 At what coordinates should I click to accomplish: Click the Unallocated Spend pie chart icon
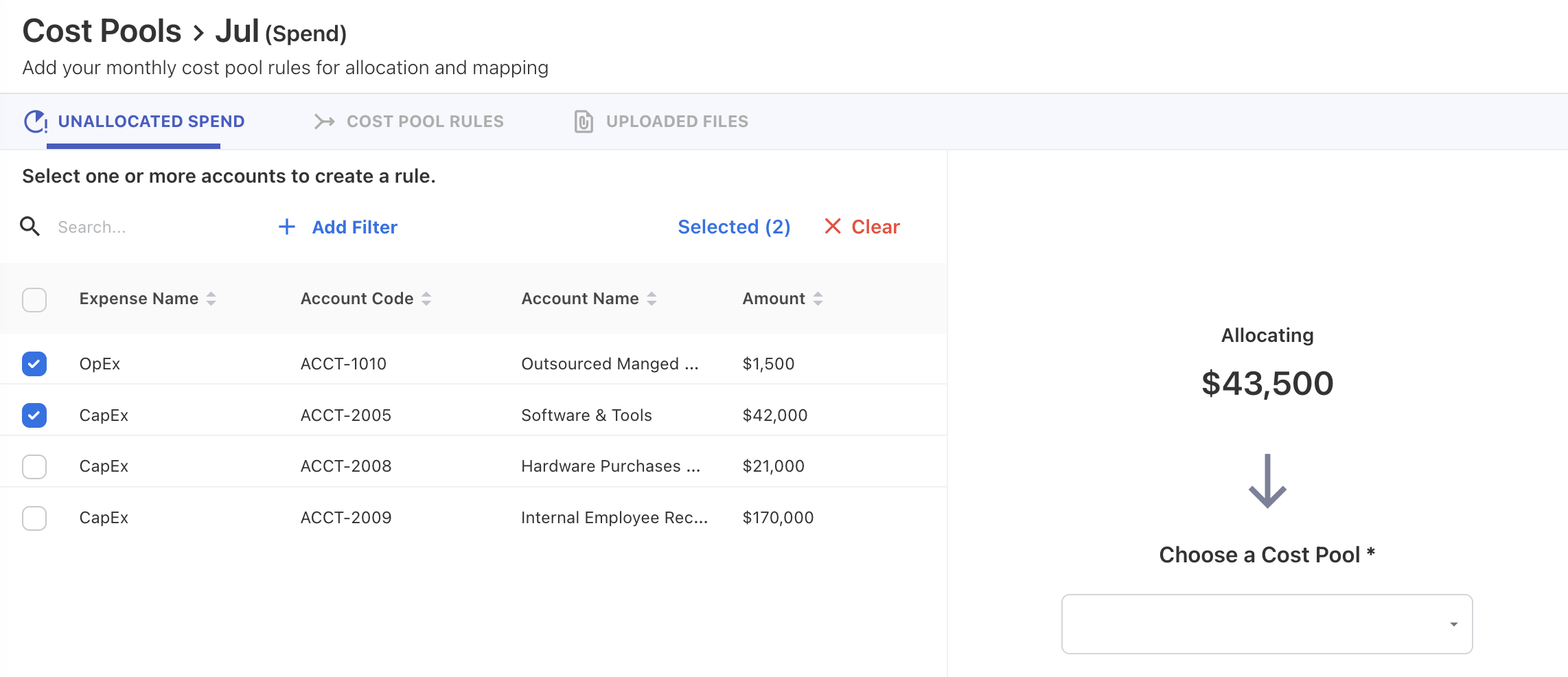click(x=35, y=122)
